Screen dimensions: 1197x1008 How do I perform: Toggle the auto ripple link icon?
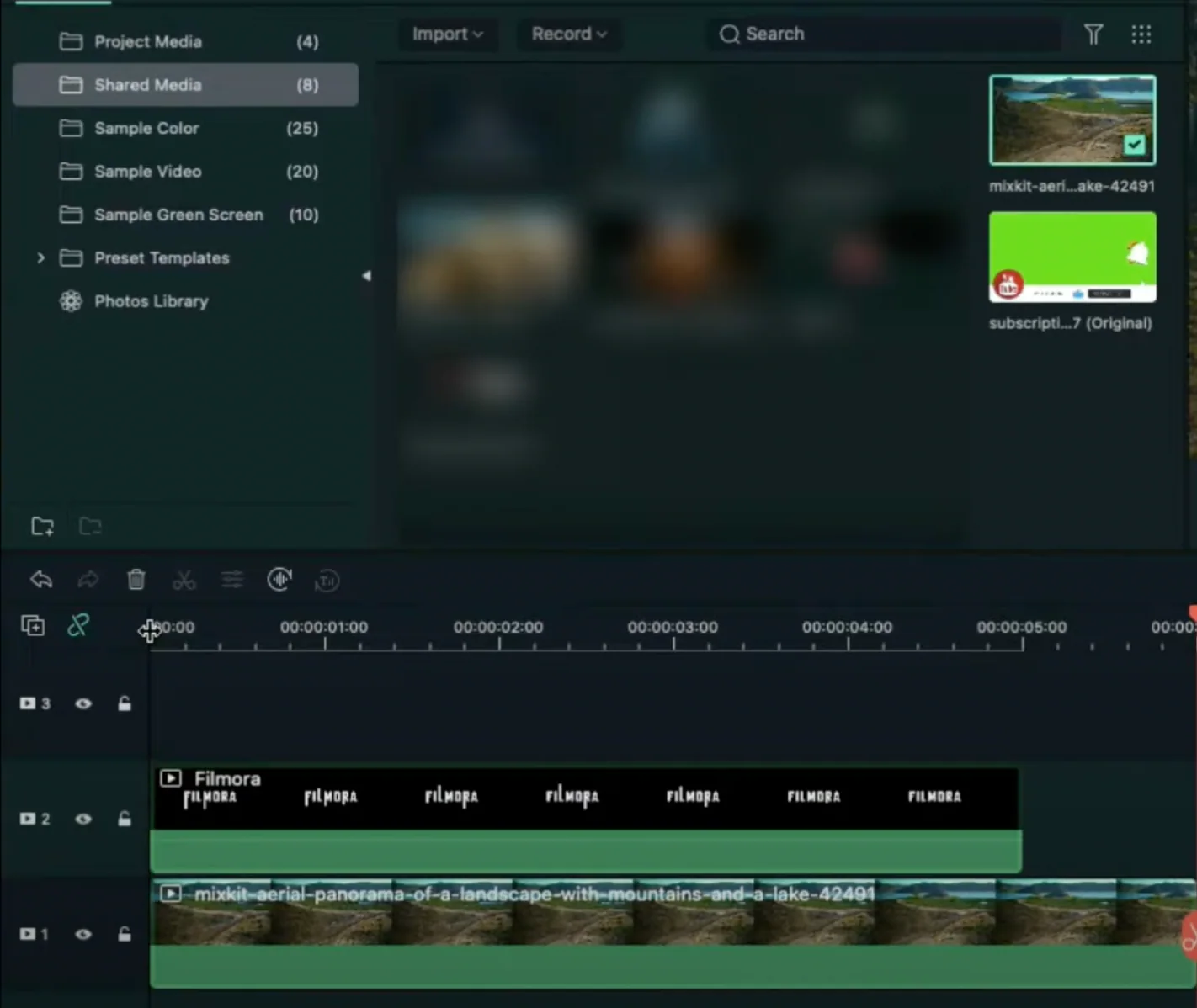coord(78,625)
